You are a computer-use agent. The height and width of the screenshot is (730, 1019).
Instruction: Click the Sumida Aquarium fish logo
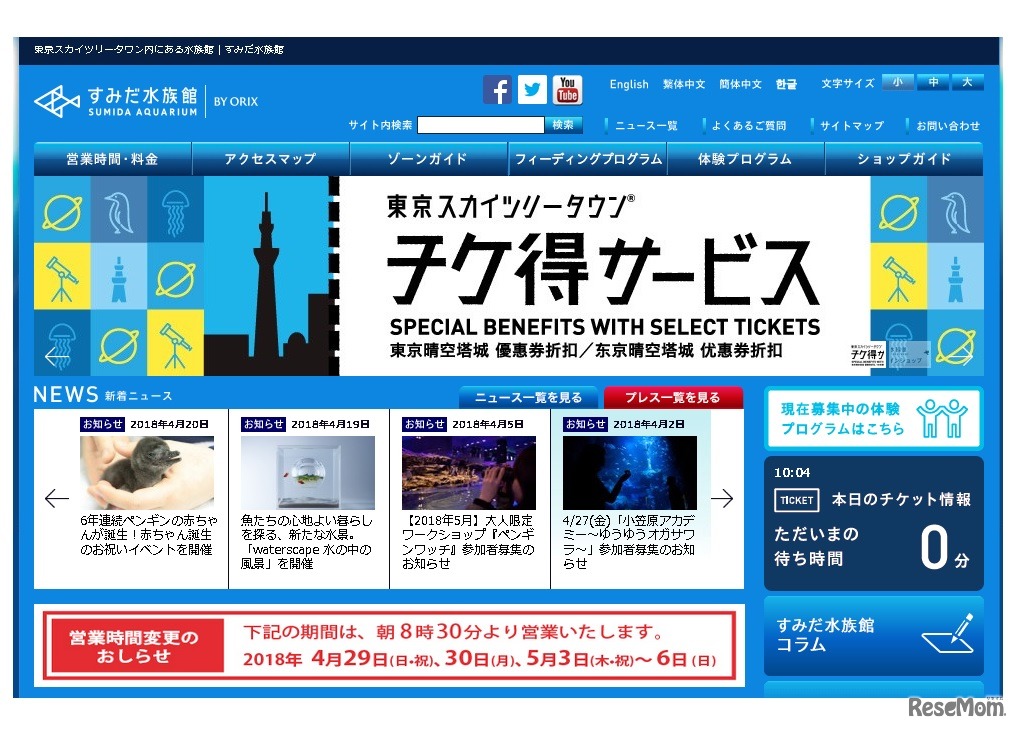pyautogui.click(x=57, y=101)
